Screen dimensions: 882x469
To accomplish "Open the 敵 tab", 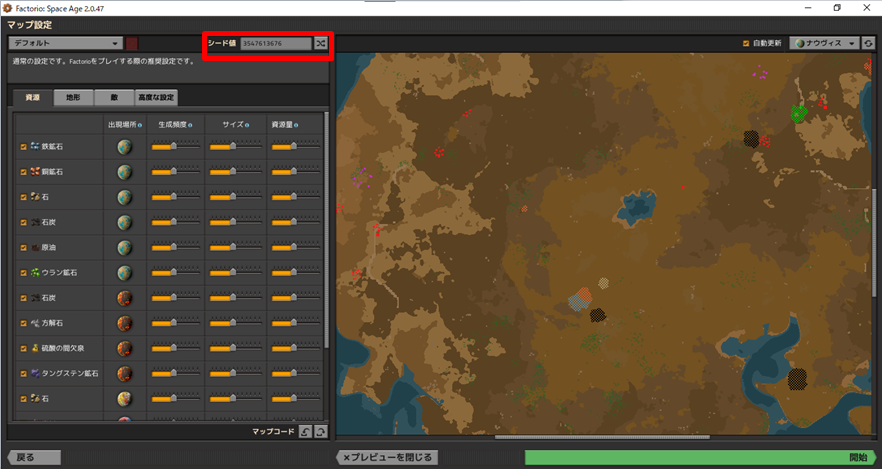I will point(114,97).
